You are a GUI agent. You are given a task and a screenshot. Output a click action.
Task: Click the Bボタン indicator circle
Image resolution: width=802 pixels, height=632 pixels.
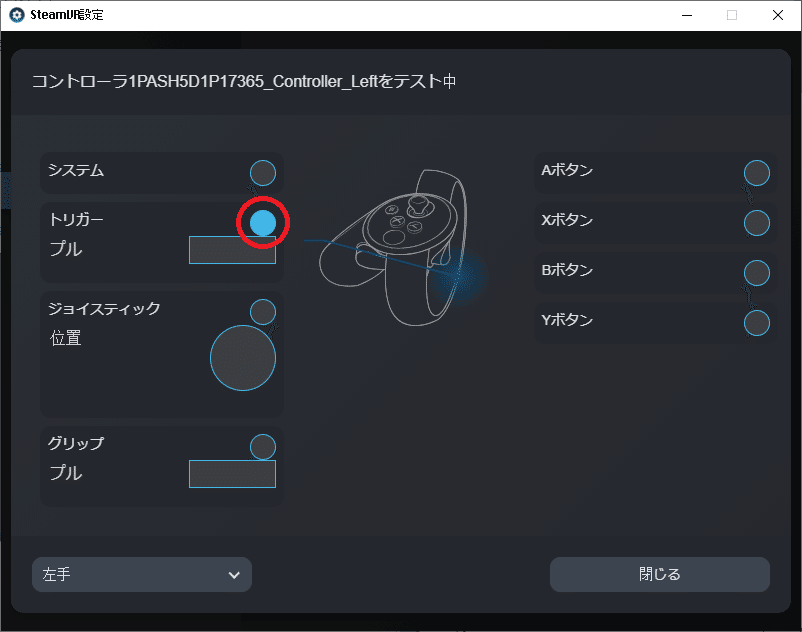757,273
